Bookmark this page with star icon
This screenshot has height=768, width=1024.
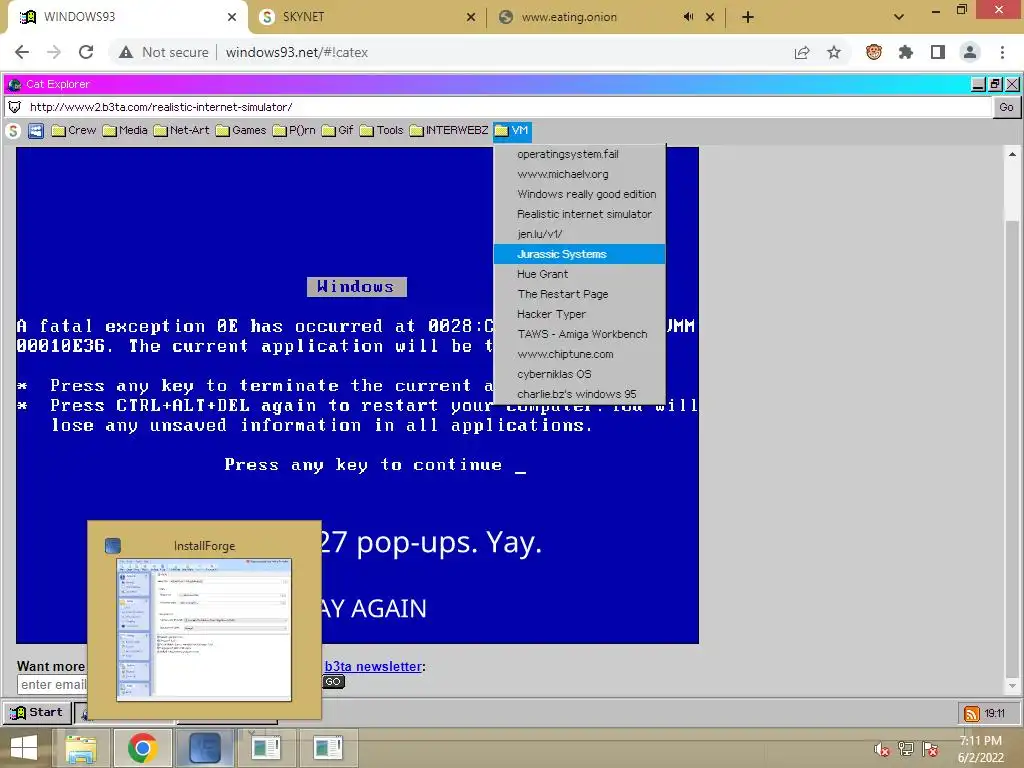point(834,52)
